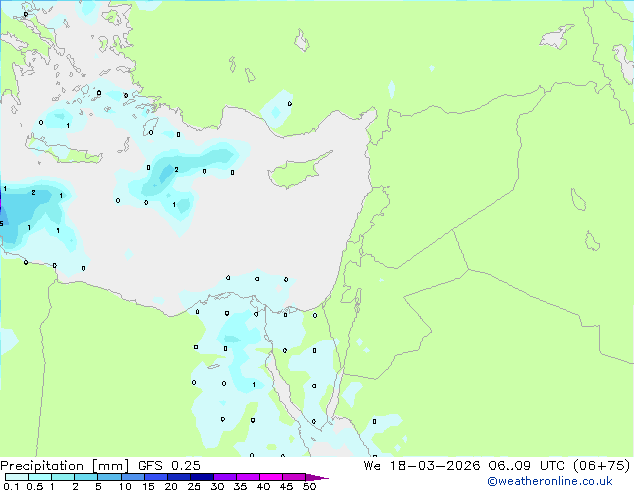Click the "45" legend scale label
Image resolution: width=634 pixels, height=490 pixels.
tap(286, 486)
